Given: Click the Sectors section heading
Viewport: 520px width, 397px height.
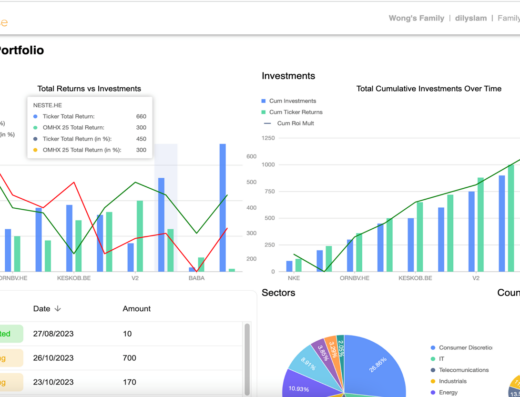Looking at the screenshot, I should pyautogui.click(x=278, y=293).
